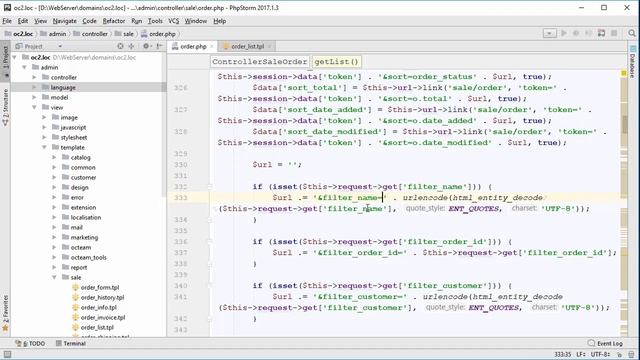640x360 pixels.
Task: Toggle the Favorites tool window
Action: 5,313
